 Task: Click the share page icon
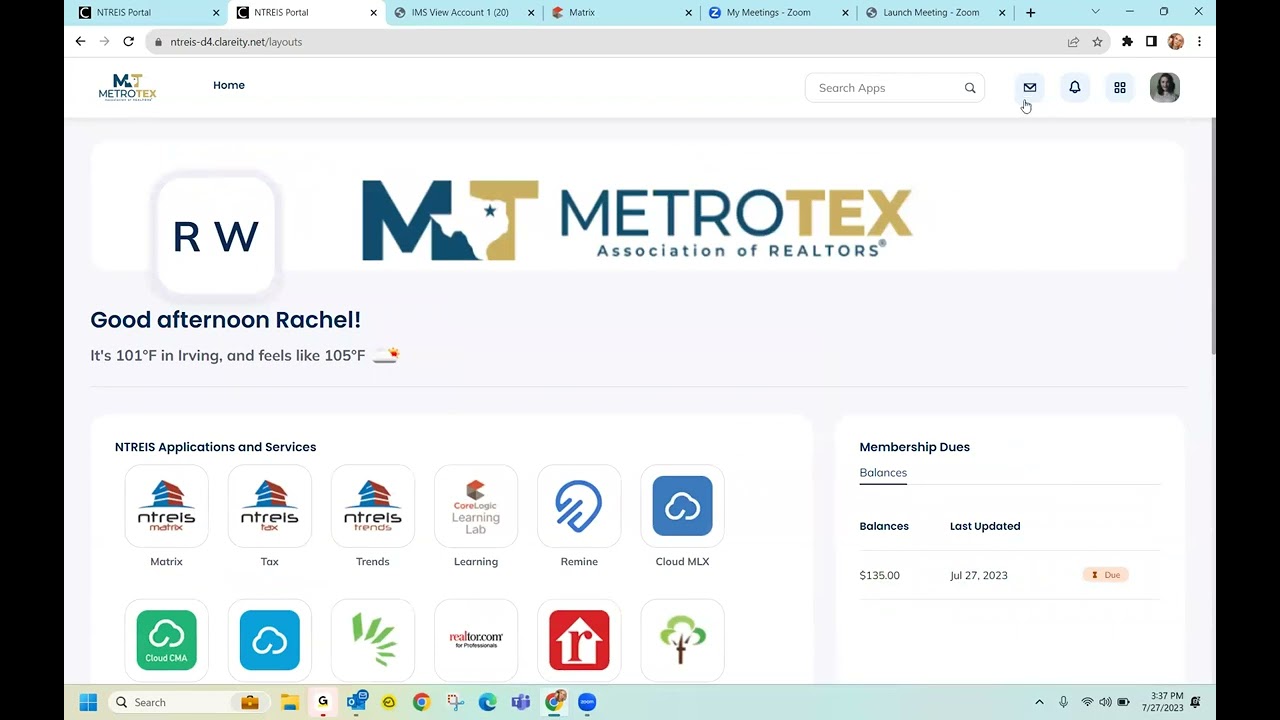pyautogui.click(x=1073, y=42)
